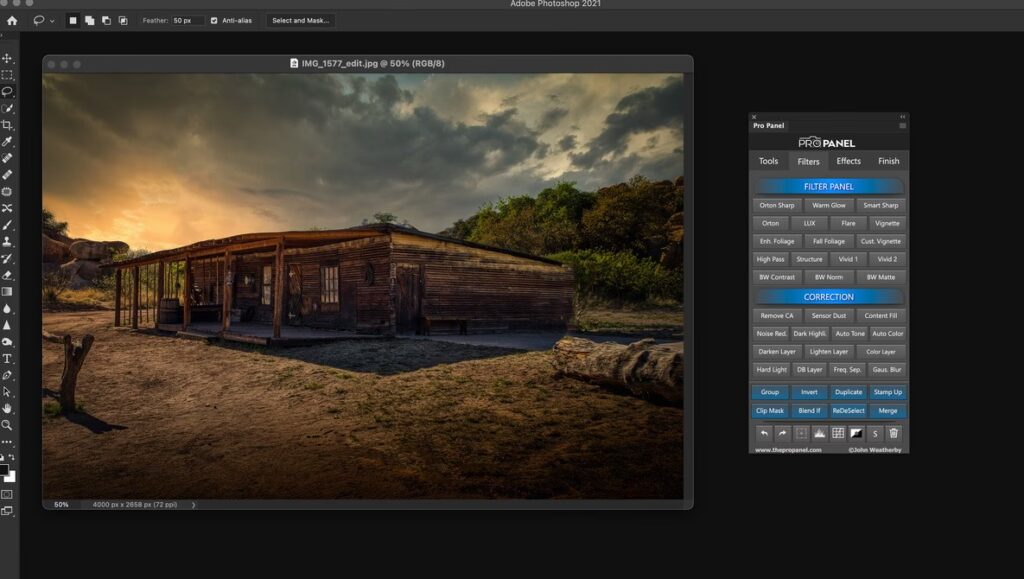Enable Add to Selection mode

click(x=89, y=20)
